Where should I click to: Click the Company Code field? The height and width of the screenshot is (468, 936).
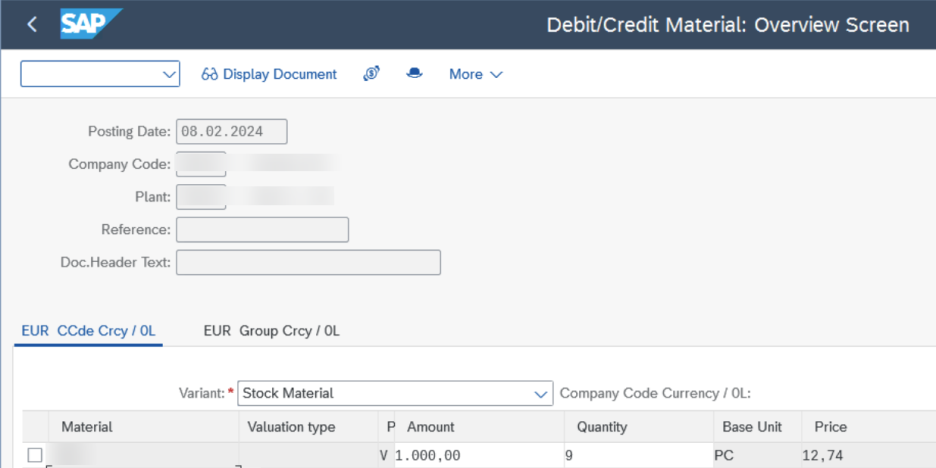point(201,164)
